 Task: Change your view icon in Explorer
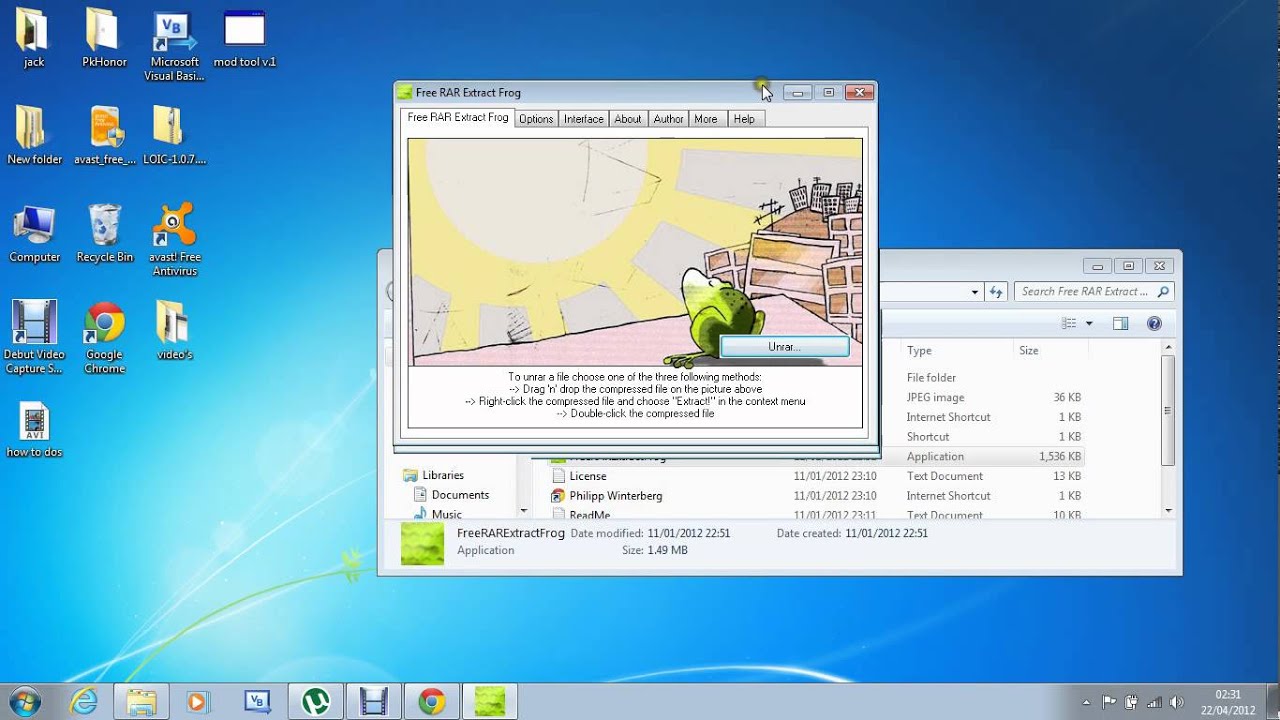pos(1069,323)
